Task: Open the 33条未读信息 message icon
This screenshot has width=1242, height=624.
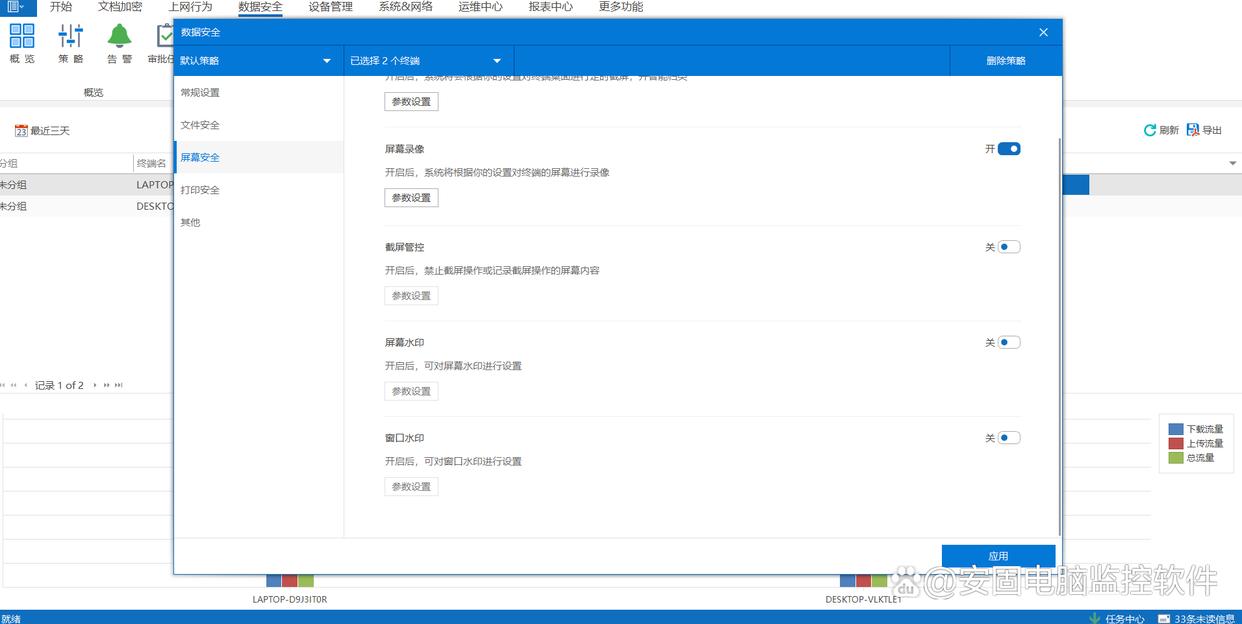Action: click(x=1165, y=618)
